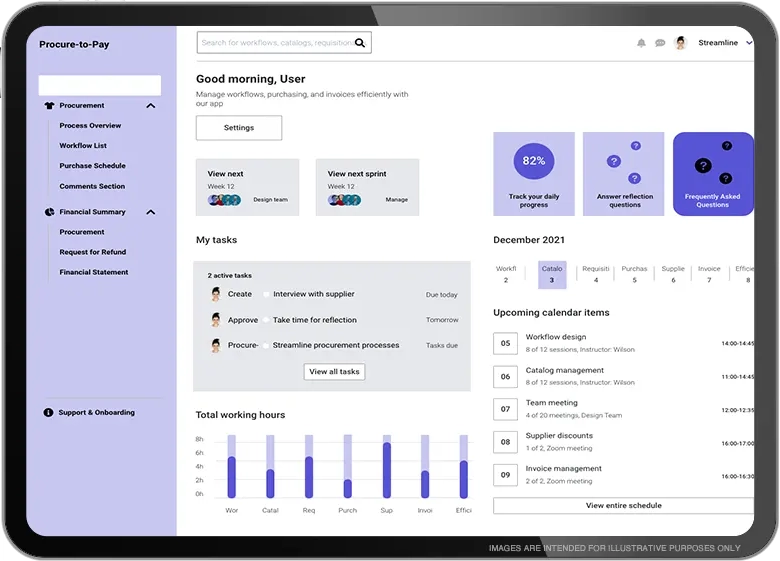This screenshot has height=561, width=780.
Task: Open Workflow List in sidebar
Action: [83, 146]
